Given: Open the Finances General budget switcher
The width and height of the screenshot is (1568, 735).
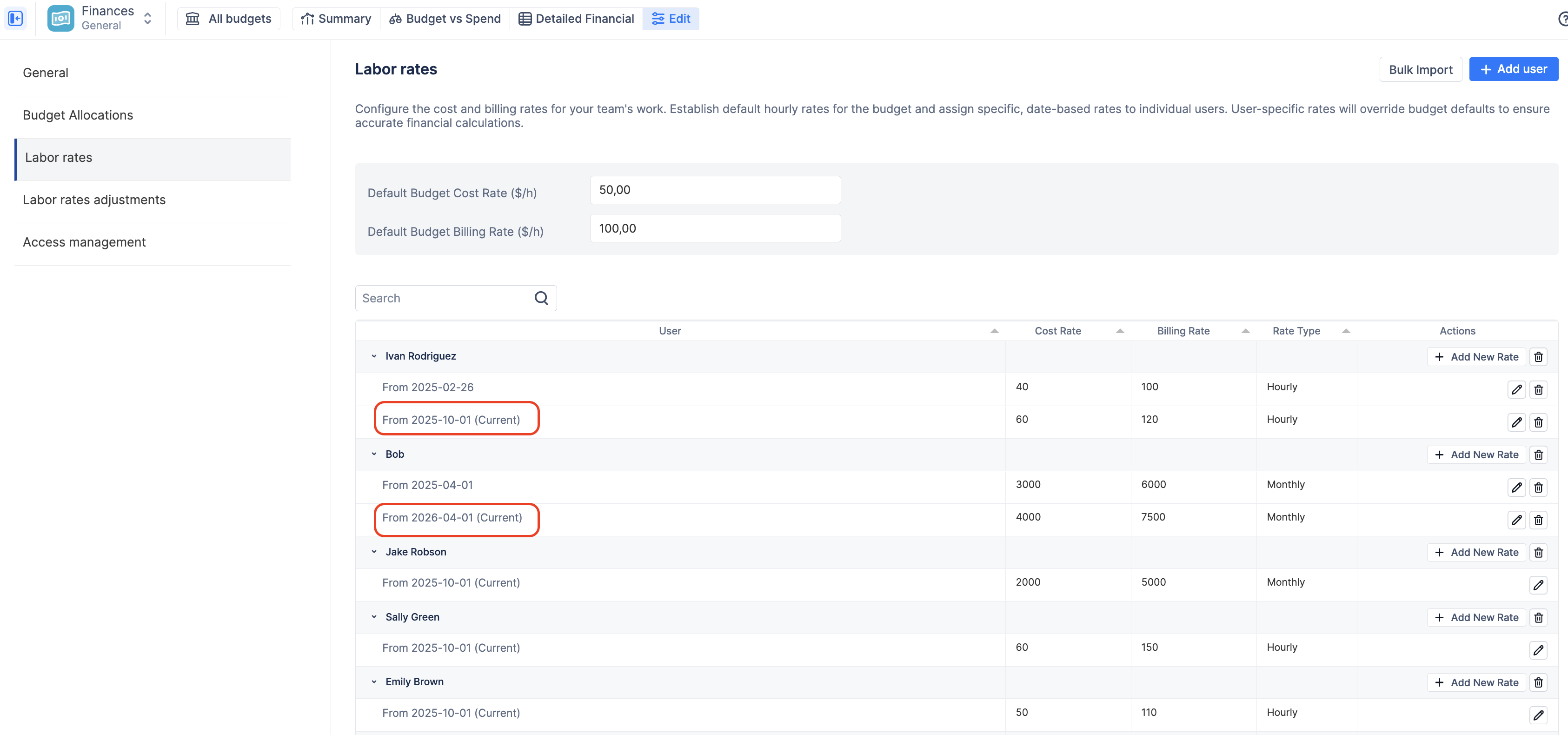Looking at the screenshot, I should coord(147,18).
